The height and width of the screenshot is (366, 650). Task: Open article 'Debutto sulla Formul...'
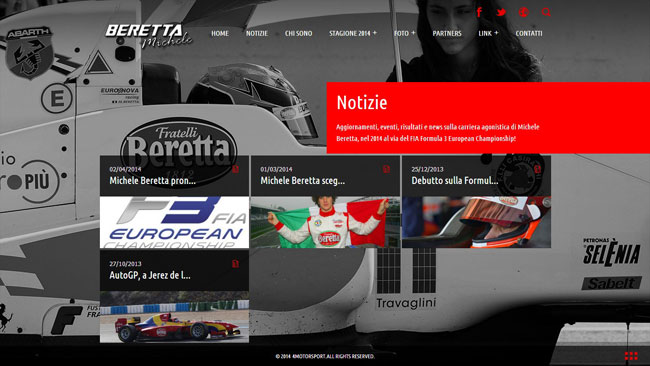(x=455, y=181)
